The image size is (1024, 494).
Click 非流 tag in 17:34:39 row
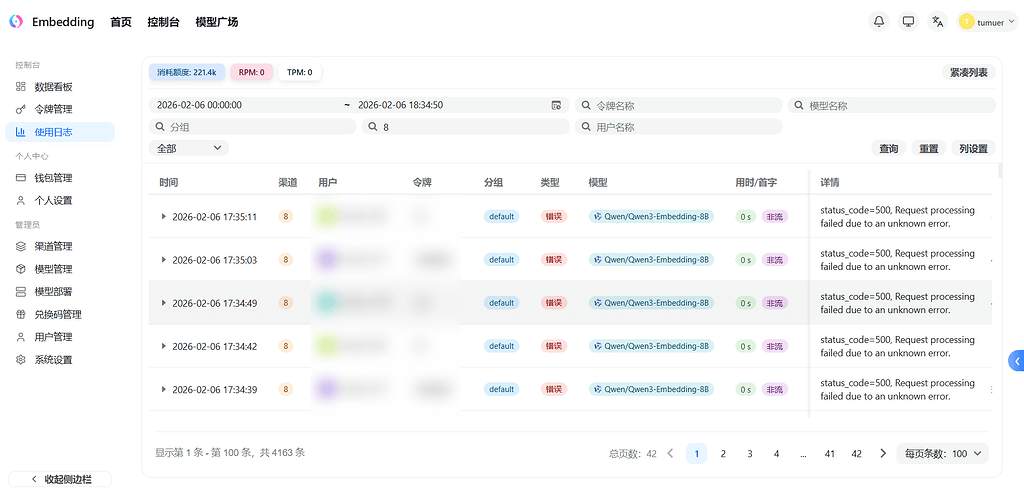(x=775, y=389)
